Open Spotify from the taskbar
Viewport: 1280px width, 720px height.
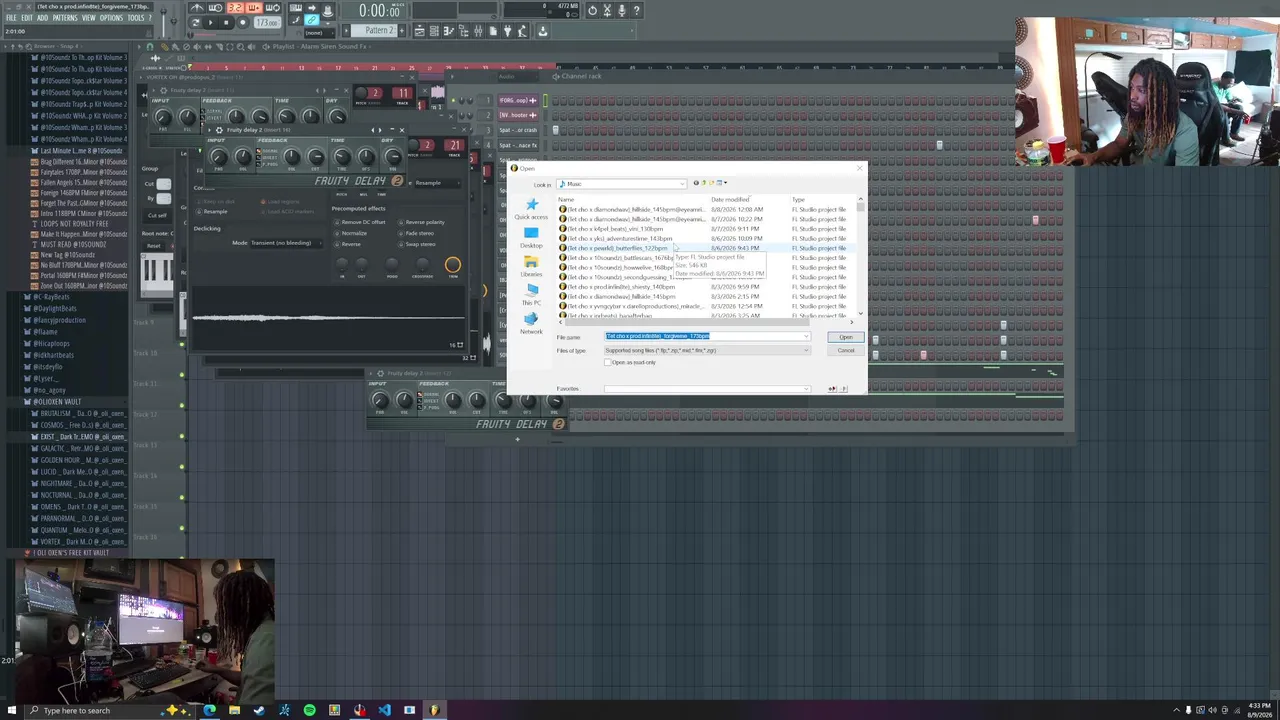tap(309, 711)
